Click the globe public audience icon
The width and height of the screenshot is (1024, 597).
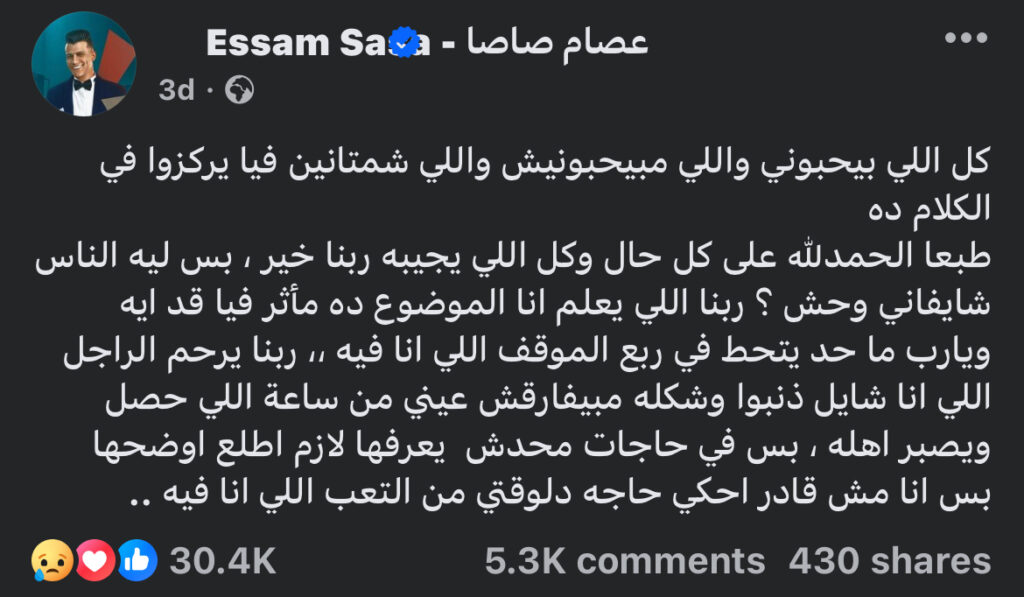click(240, 90)
